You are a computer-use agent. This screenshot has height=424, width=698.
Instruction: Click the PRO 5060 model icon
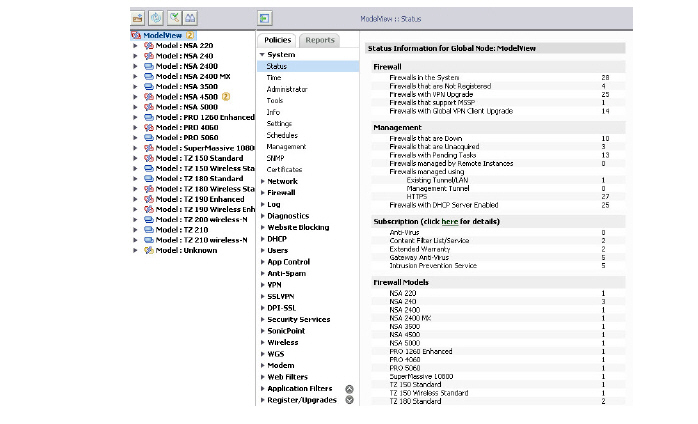pyautogui.click(x=149, y=138)
